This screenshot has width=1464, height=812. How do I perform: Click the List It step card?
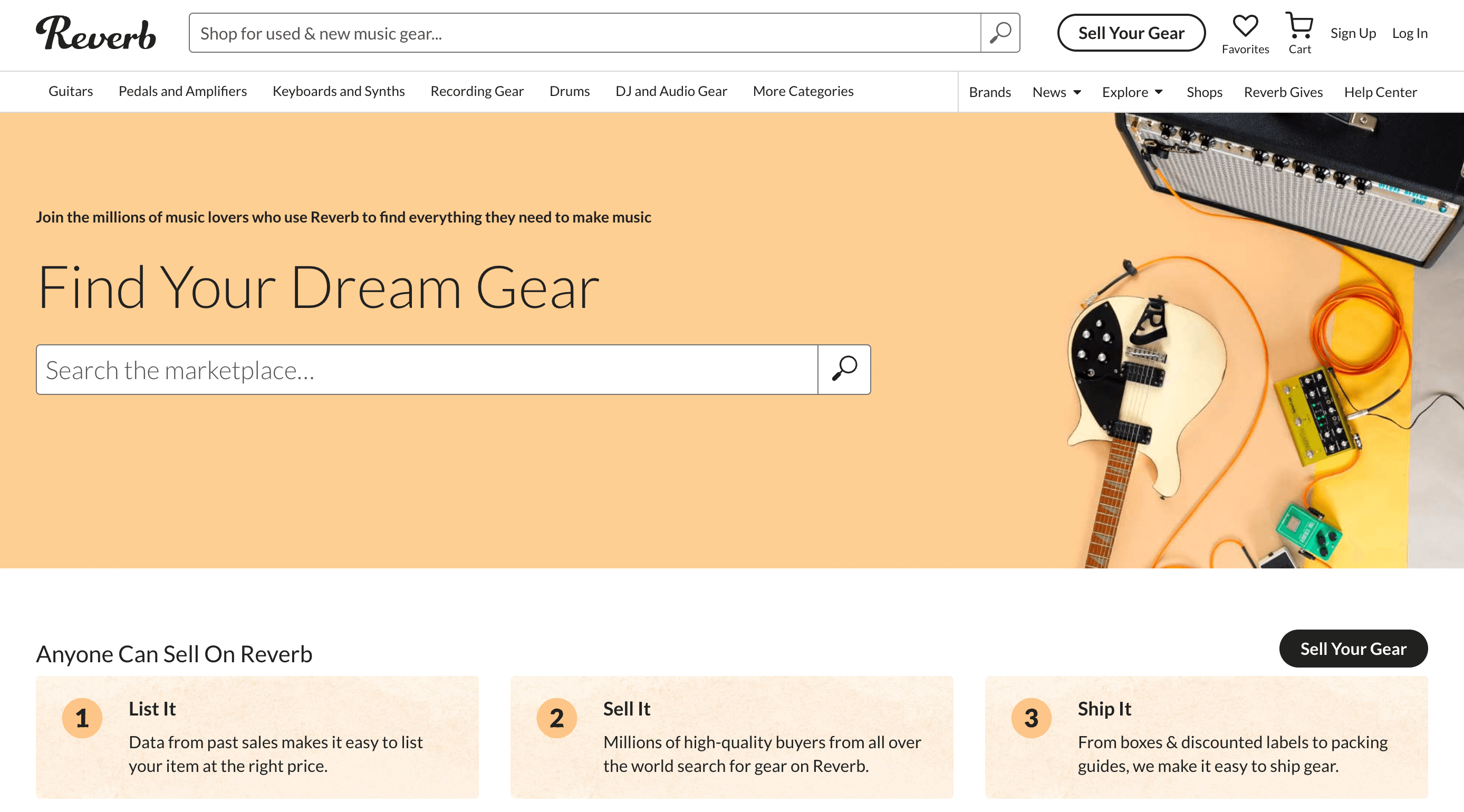(x=257, y=737)
